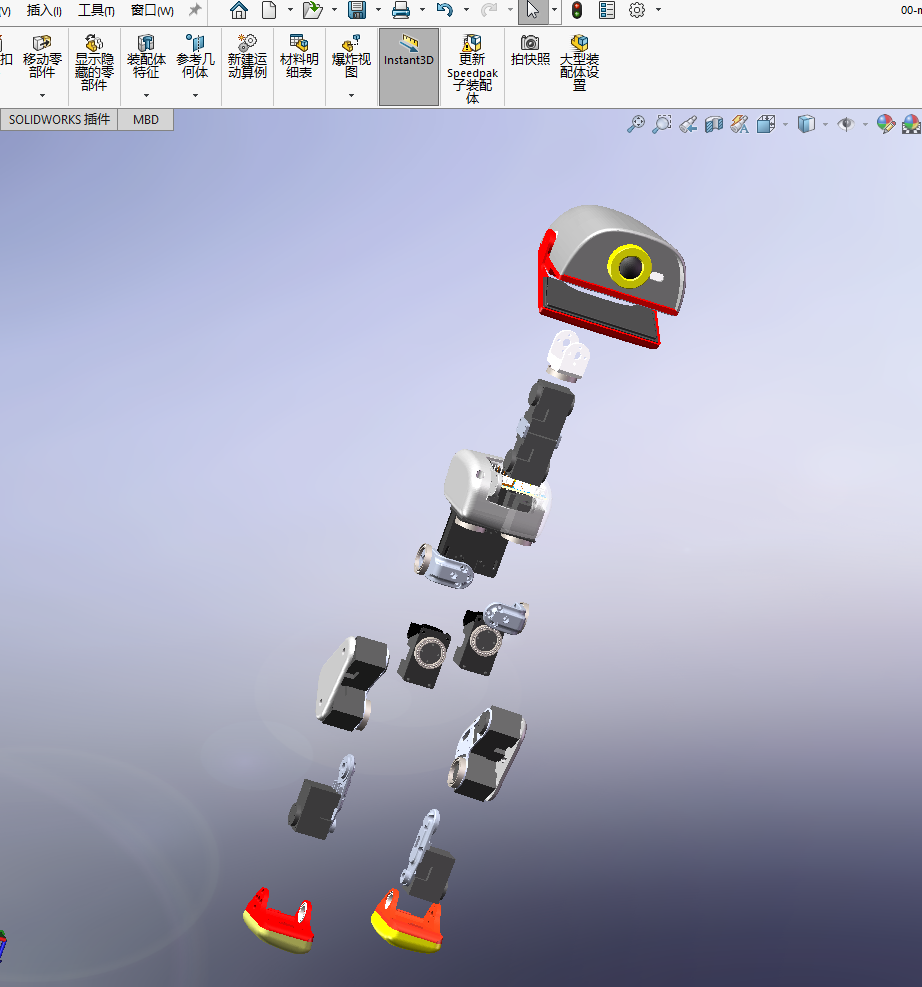The width and height of the screenshot is (922, 987).
Task: Expand display style dropdown arrow
Action: click(825, 125)
